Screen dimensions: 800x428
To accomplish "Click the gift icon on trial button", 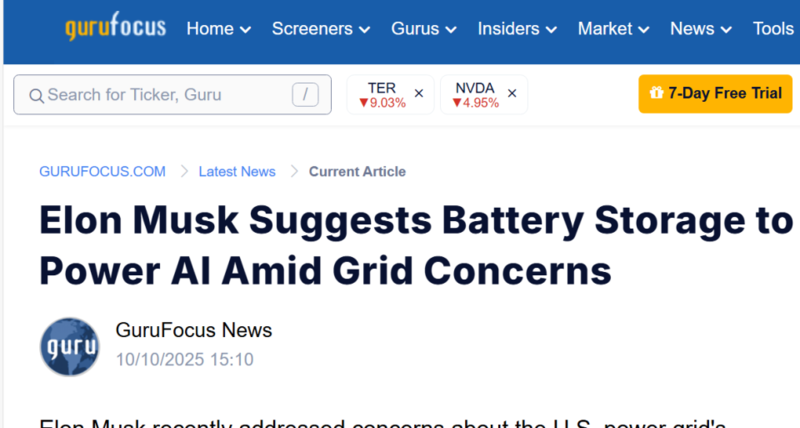I will (656, 94).
